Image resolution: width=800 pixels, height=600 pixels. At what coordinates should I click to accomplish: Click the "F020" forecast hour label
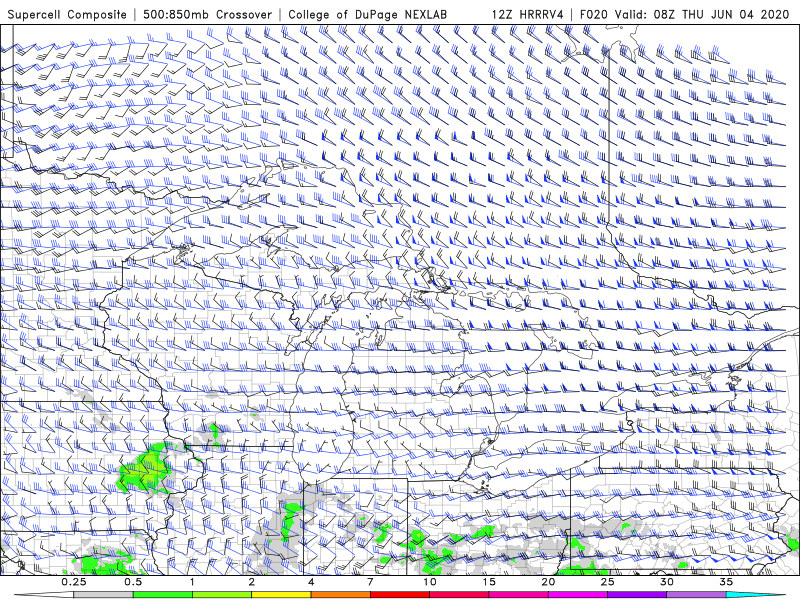(594, 14)
